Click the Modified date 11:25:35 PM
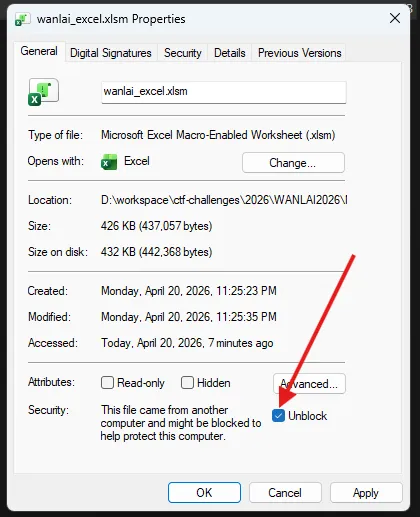This screenshot has height=517, width=420. tap(189, 317)
